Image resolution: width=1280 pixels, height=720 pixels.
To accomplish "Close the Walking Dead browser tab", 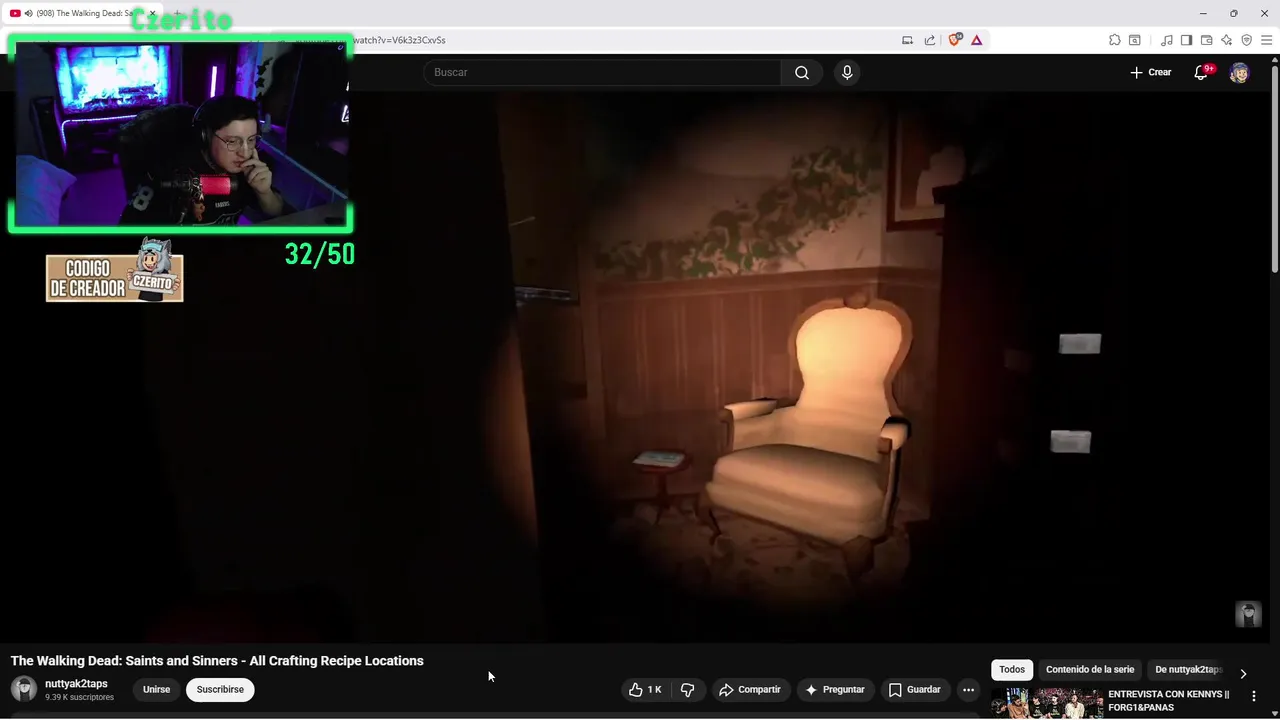I will (x=152, y=13).
